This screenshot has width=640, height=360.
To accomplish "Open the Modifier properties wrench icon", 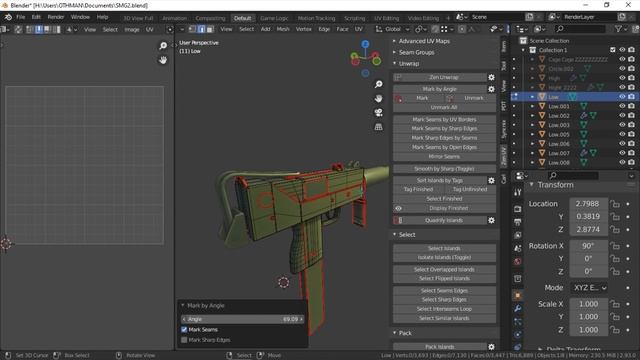I will point(518,308).
